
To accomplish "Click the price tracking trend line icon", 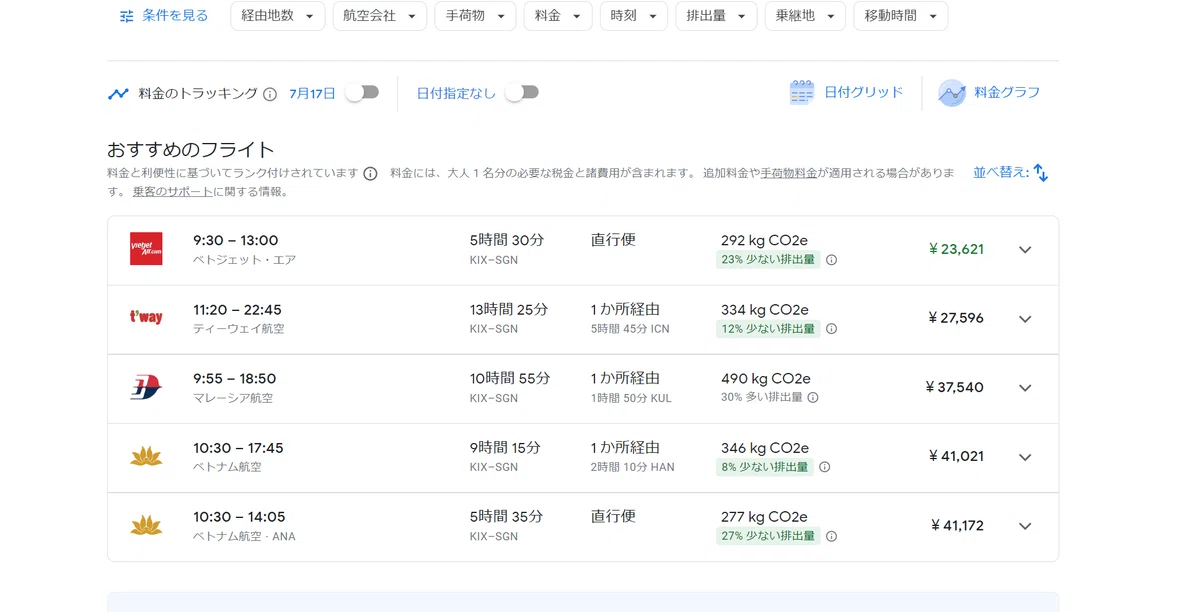I will point(118,94).
